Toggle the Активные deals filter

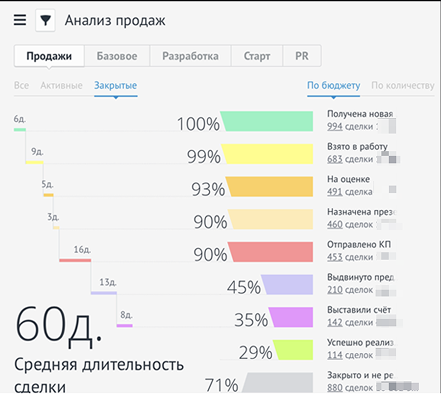click(61, 86)
